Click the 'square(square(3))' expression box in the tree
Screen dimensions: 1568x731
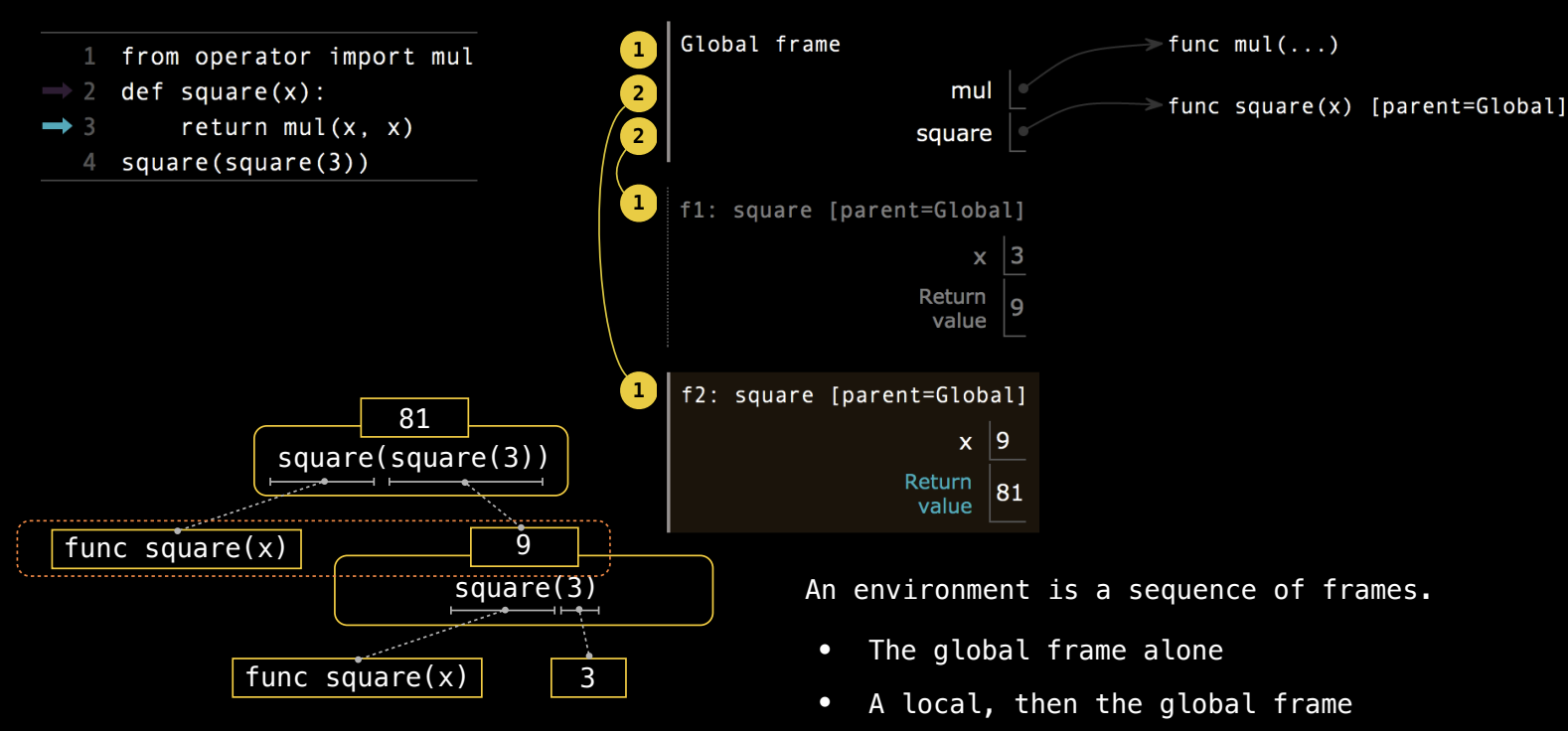(x=411, y=460)
